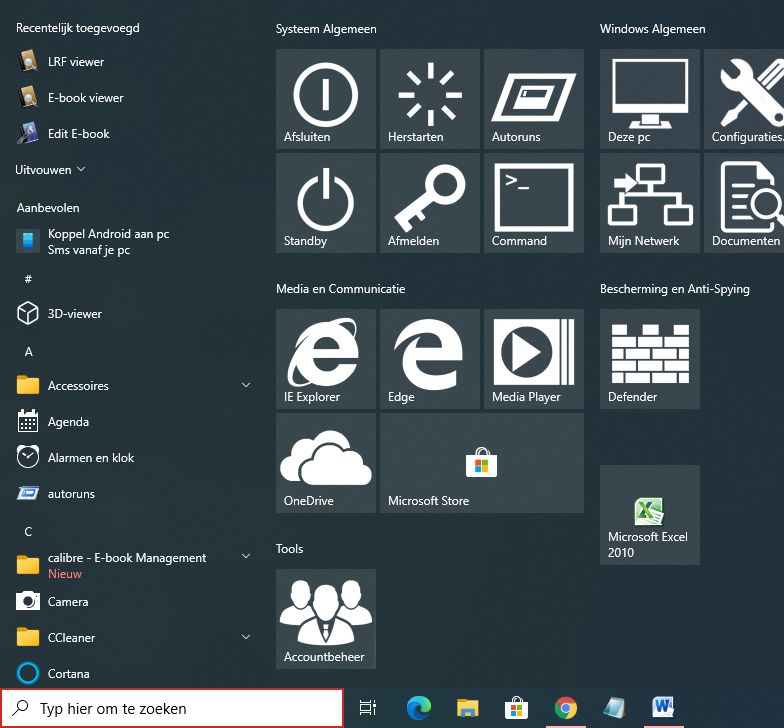The height and width of the screenshot is (728, 784).
Task: Click the C letter header
Action: coord(28,532)
